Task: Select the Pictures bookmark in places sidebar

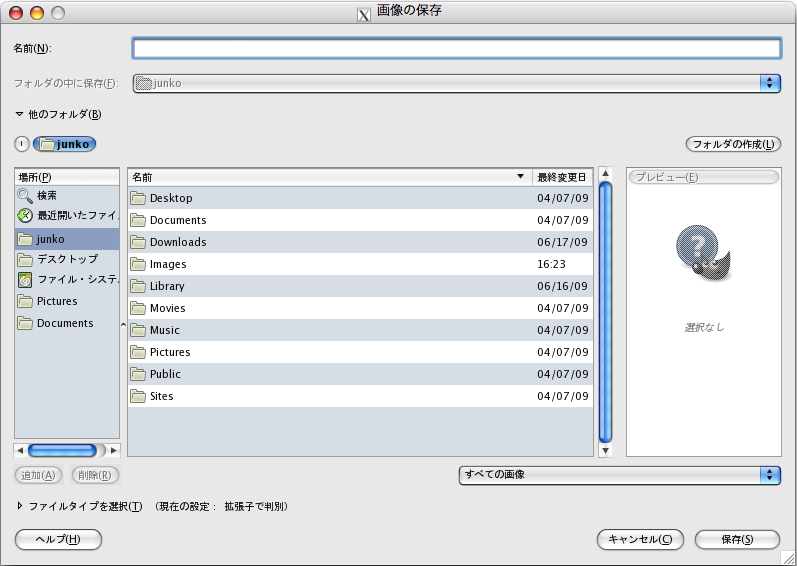Action: (x=57, y=301)
